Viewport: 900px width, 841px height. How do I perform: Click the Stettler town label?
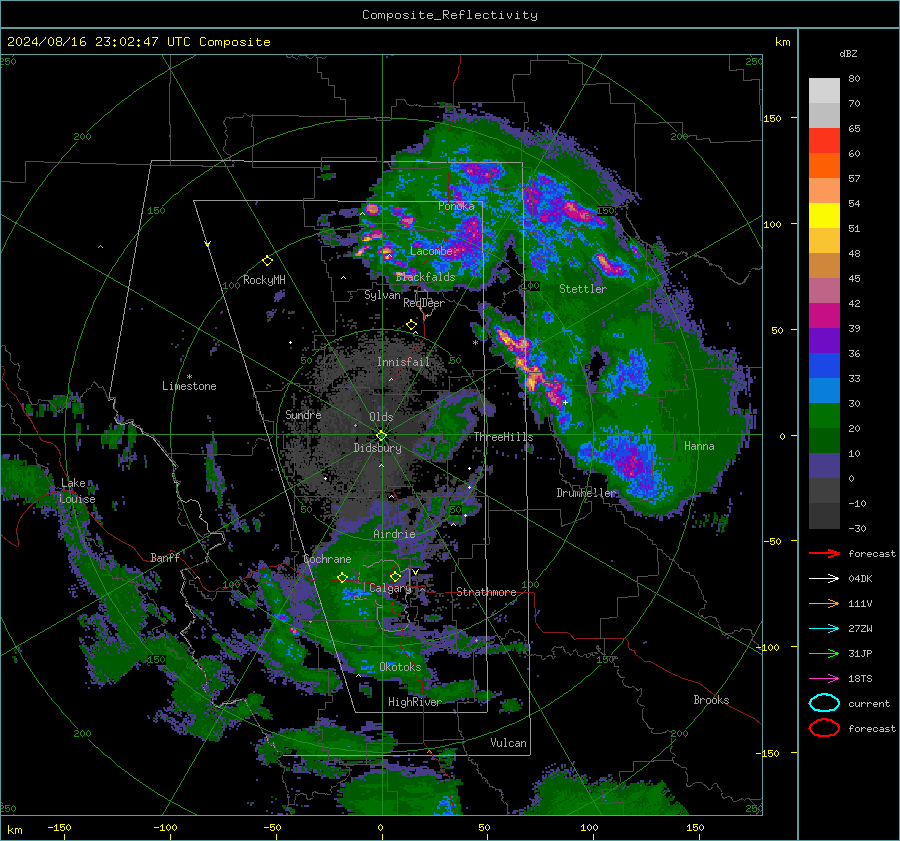tap(583, 289)
